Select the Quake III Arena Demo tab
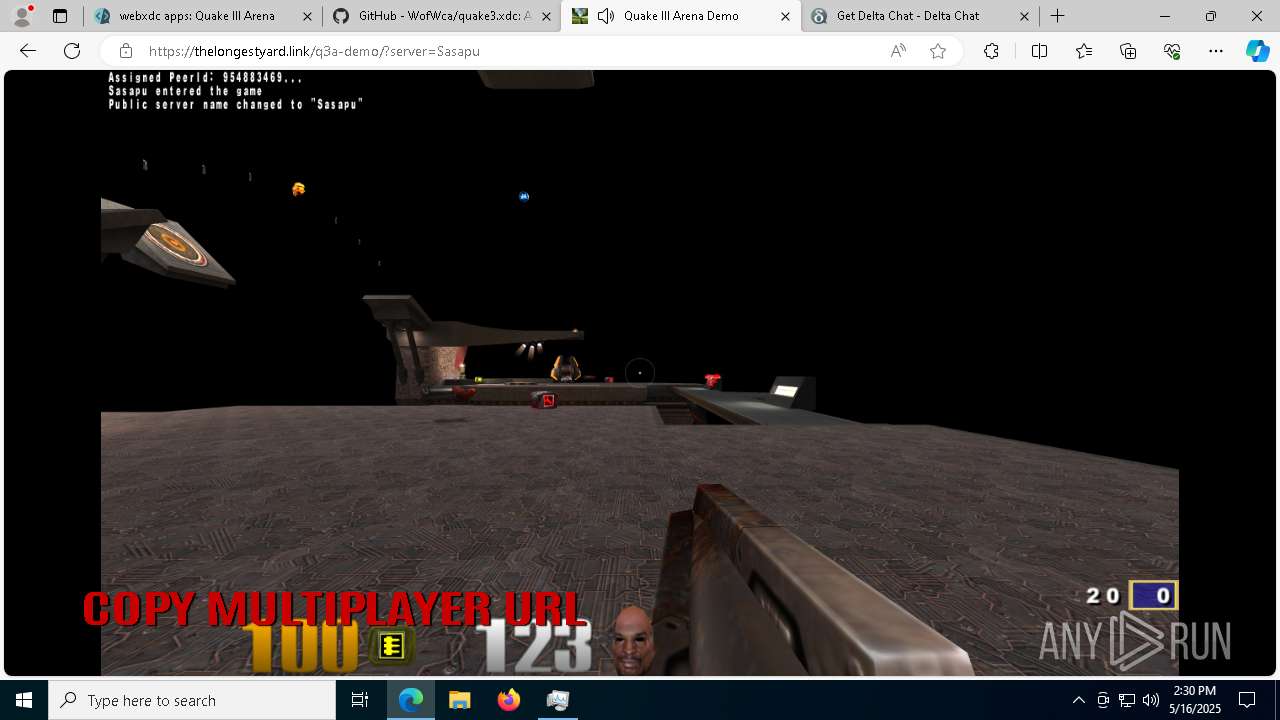 tap(680, 16)
